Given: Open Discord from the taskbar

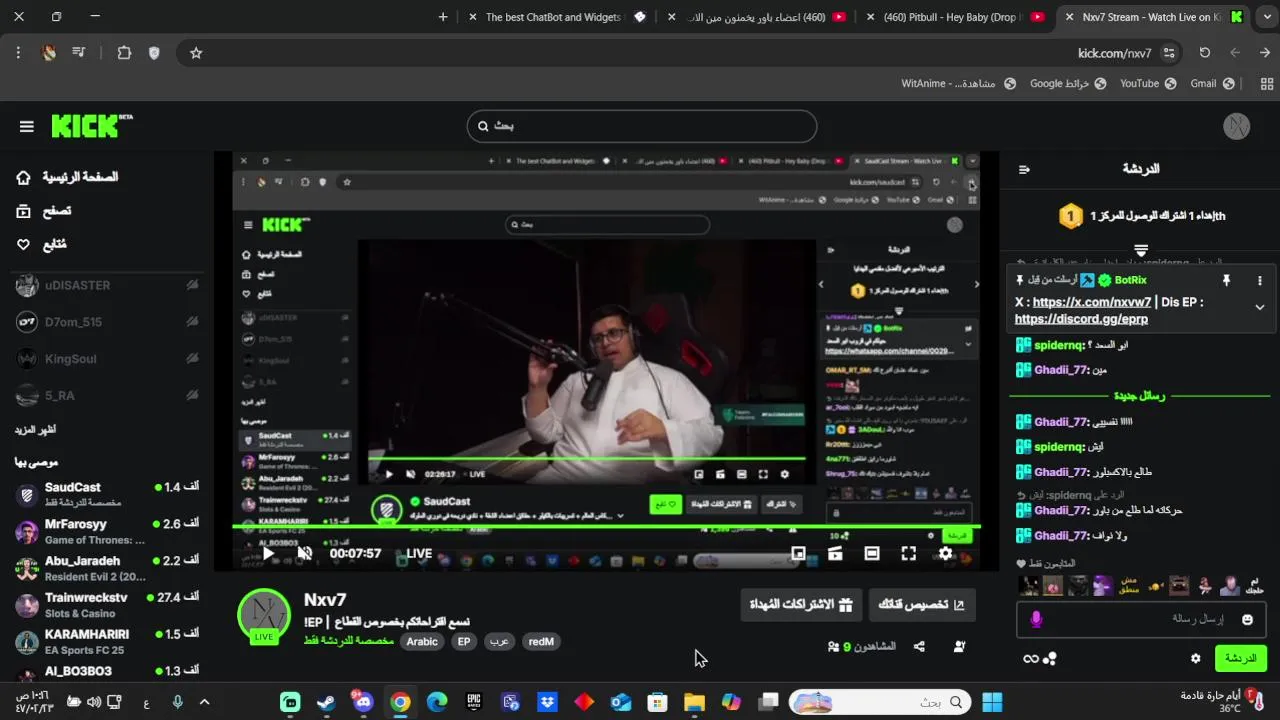Looking at the screenshot, I should pos(363,703).
